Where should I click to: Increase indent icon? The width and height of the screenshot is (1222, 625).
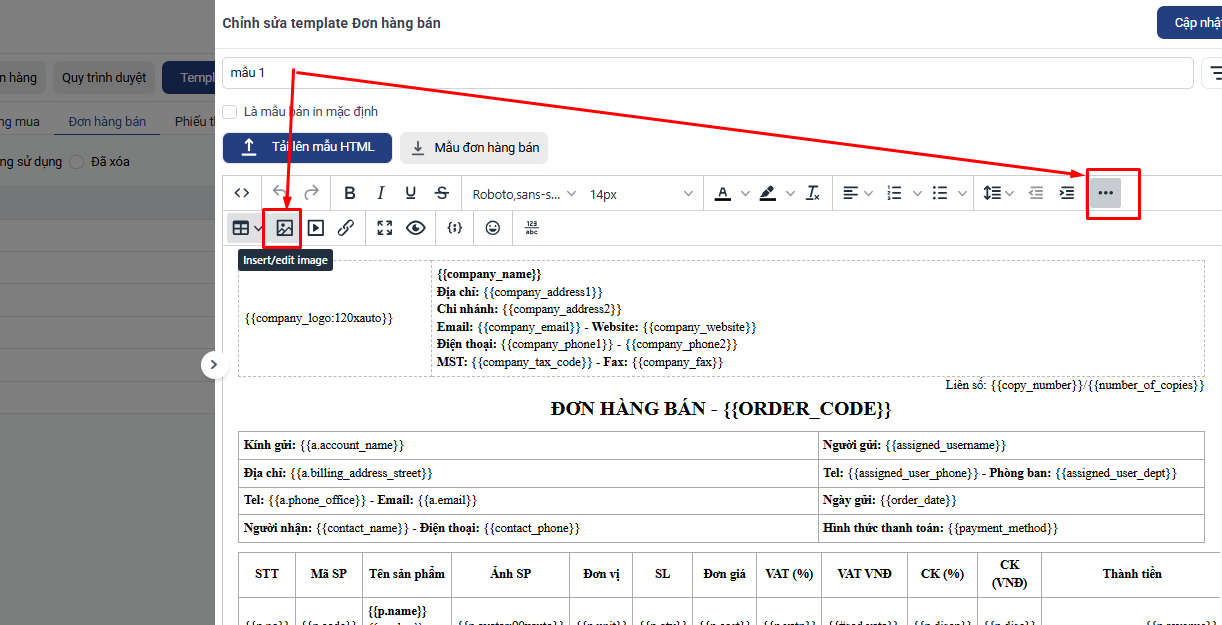1067,193
